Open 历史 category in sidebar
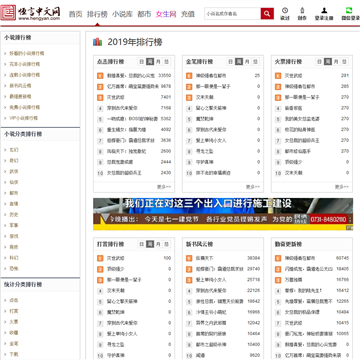360x360 pixels. (14, 215)
